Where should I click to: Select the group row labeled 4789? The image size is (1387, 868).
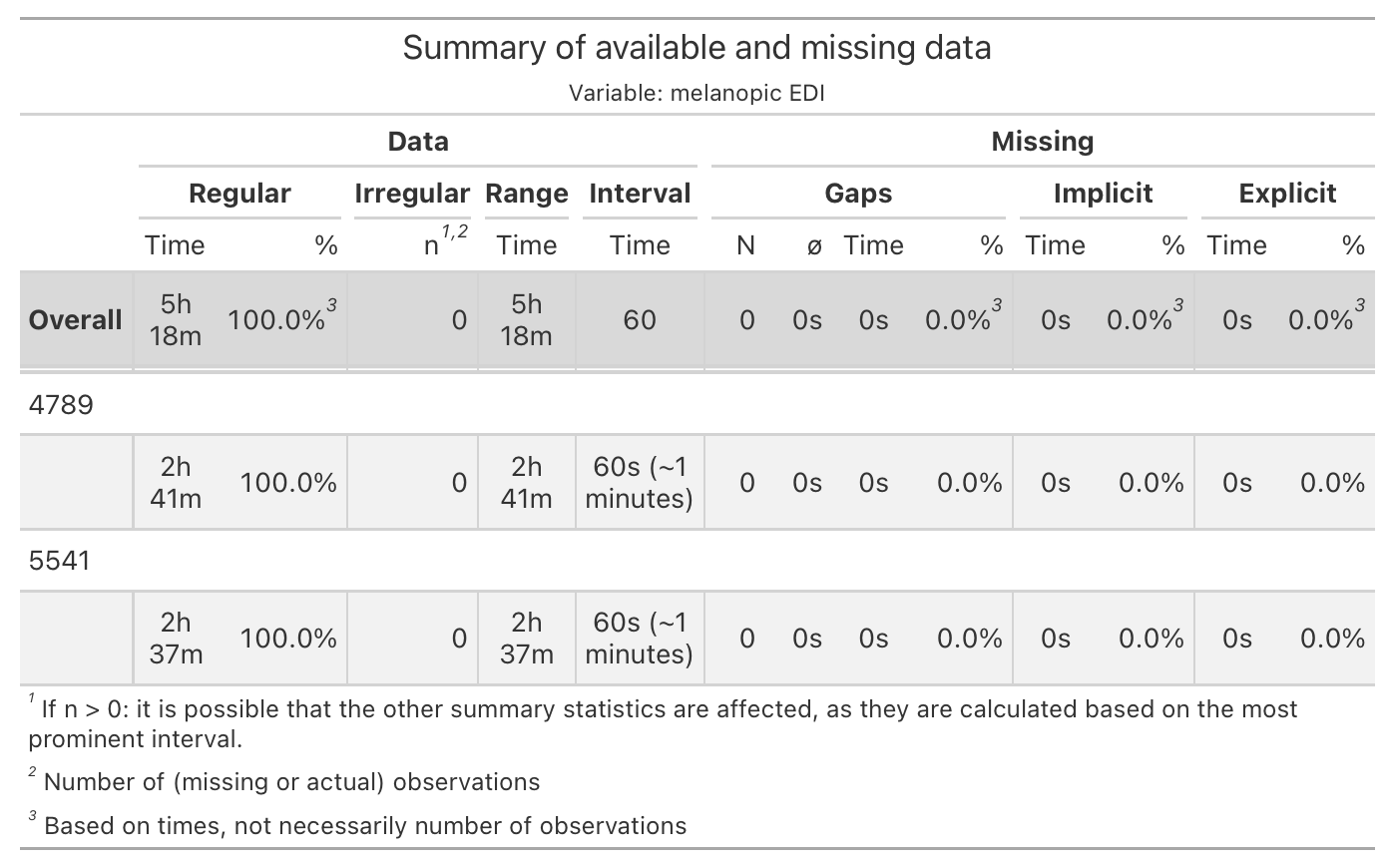(x=61, y=405)
